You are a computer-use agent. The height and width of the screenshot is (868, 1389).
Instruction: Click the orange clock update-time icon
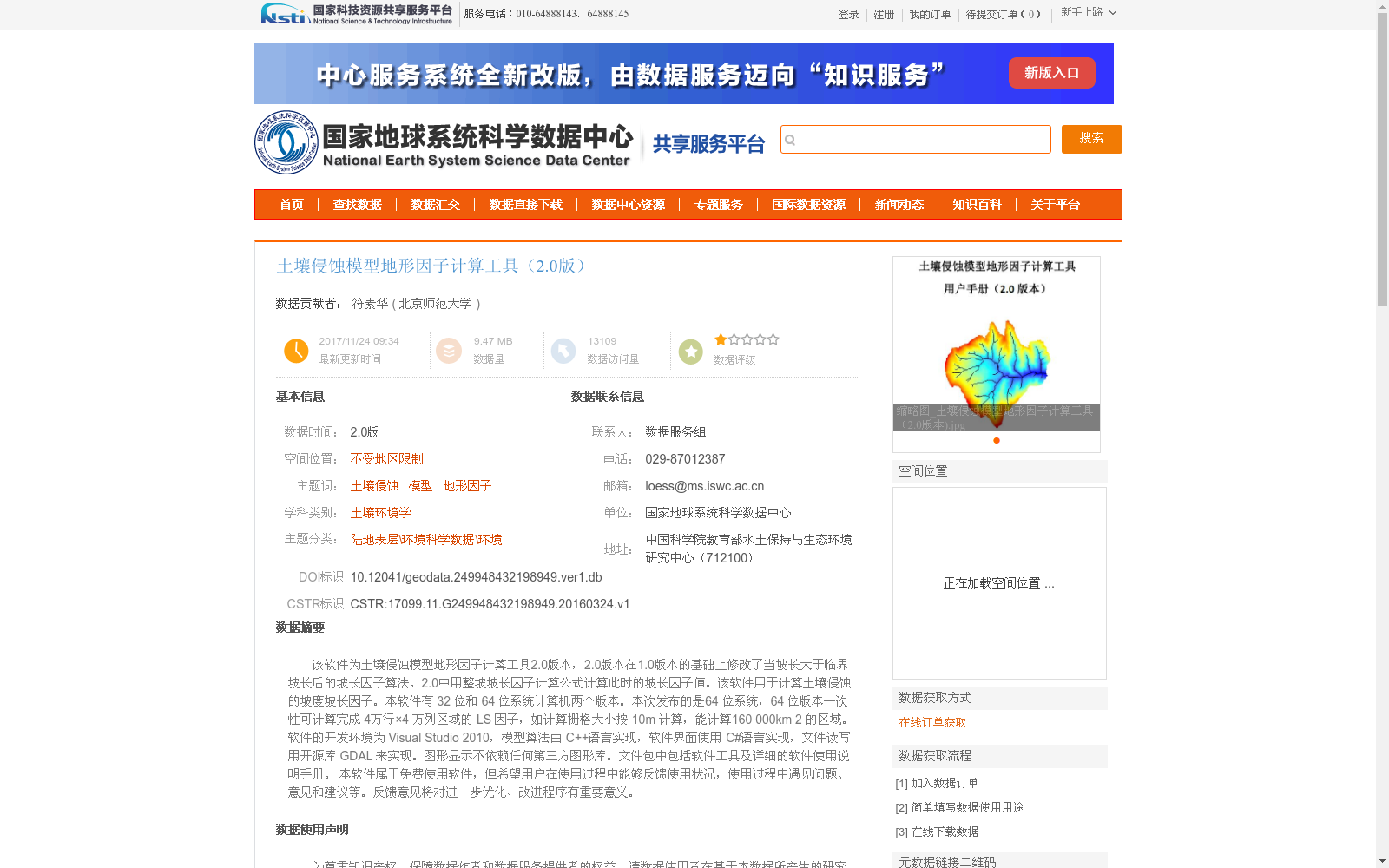click(x=296, y=351)
